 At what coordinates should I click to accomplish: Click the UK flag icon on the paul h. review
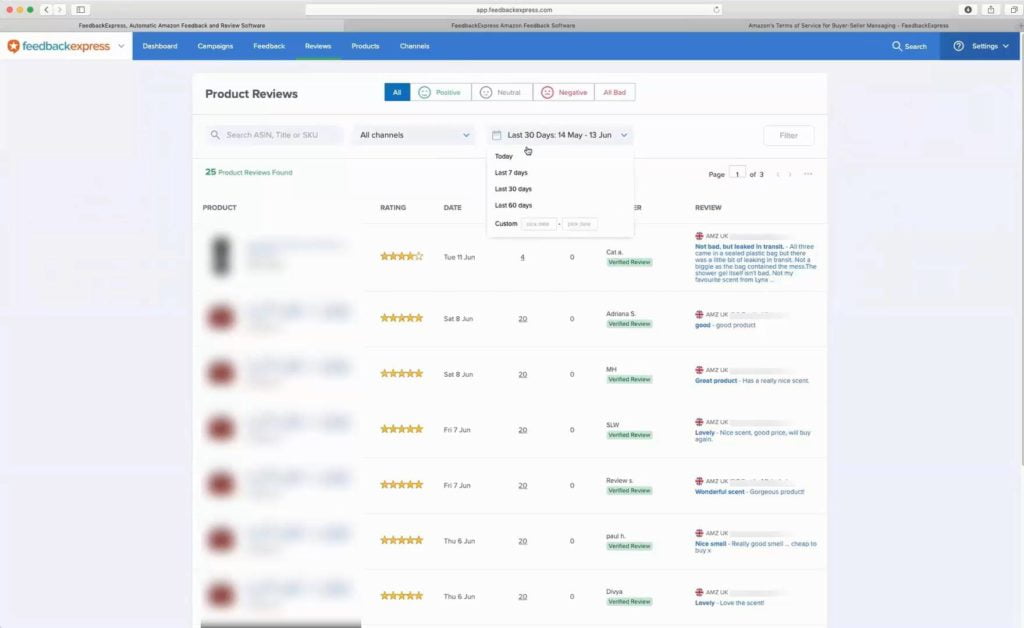[x=699, y=533]
